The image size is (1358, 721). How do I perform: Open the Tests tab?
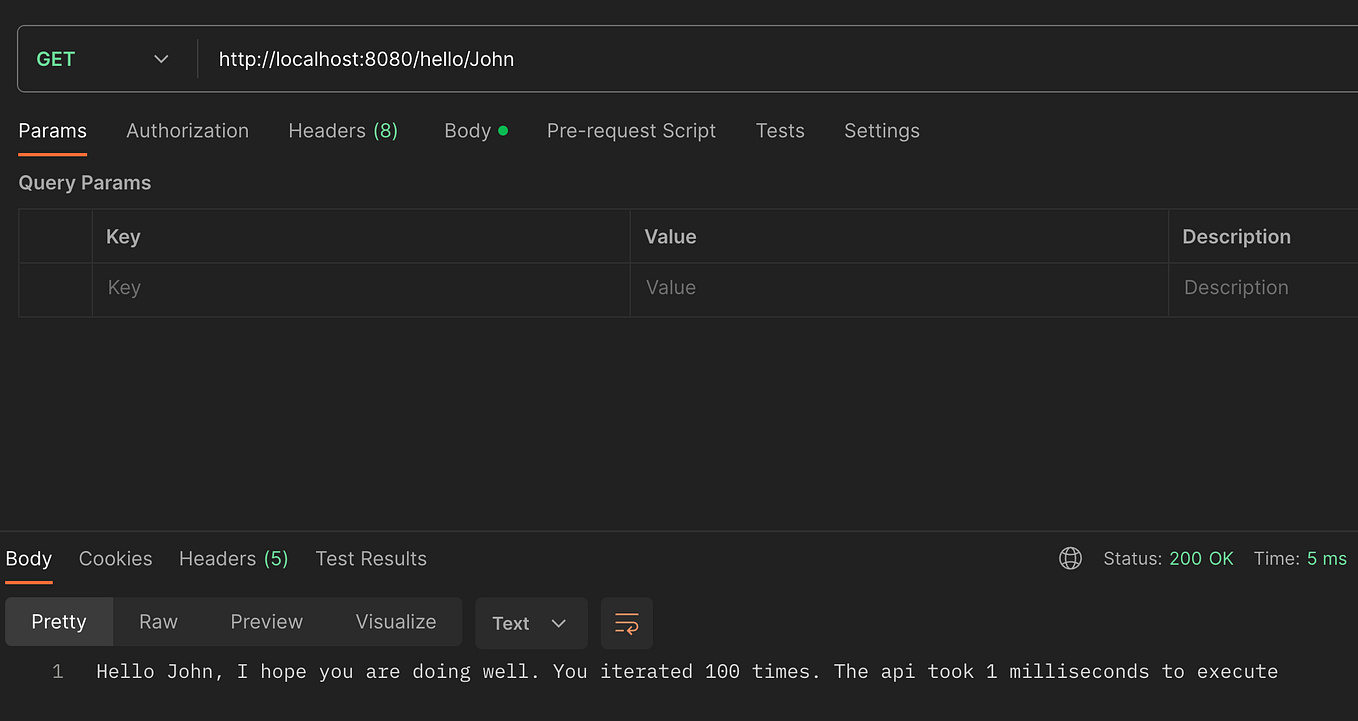[x=780, y=130]
